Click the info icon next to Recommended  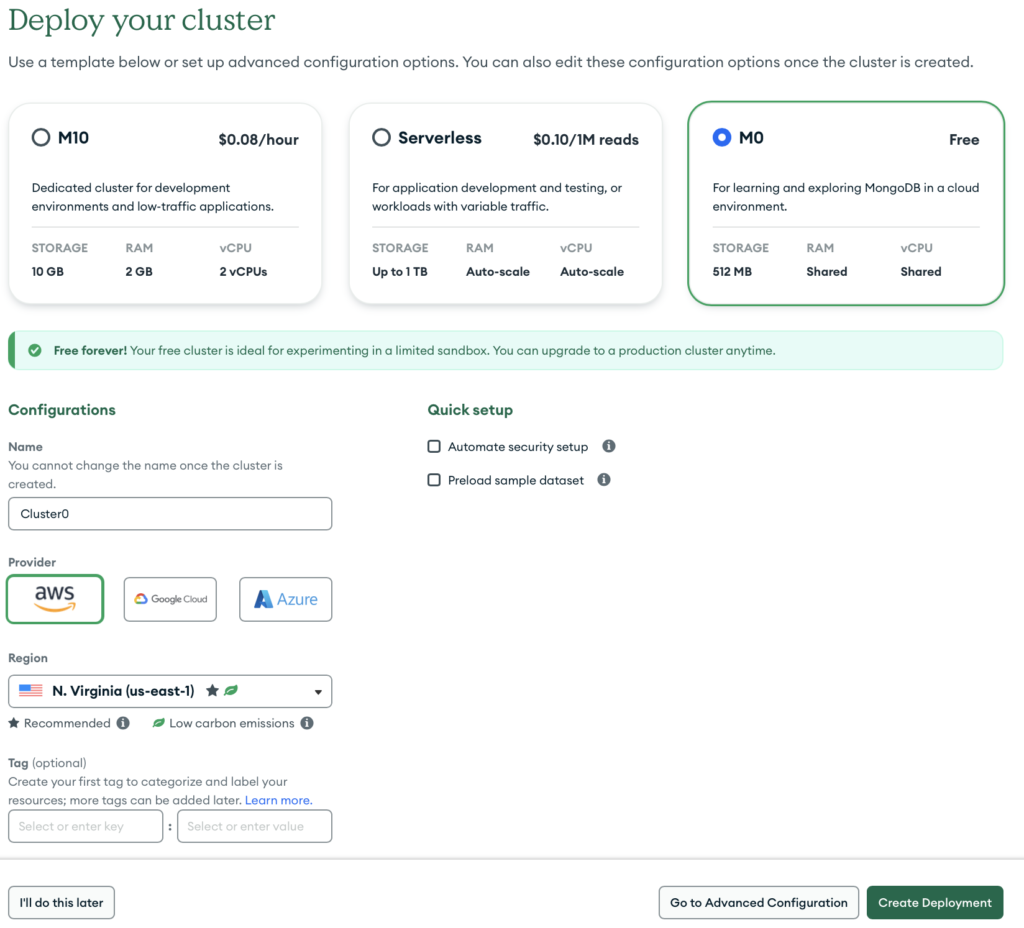tap(123, 723)
